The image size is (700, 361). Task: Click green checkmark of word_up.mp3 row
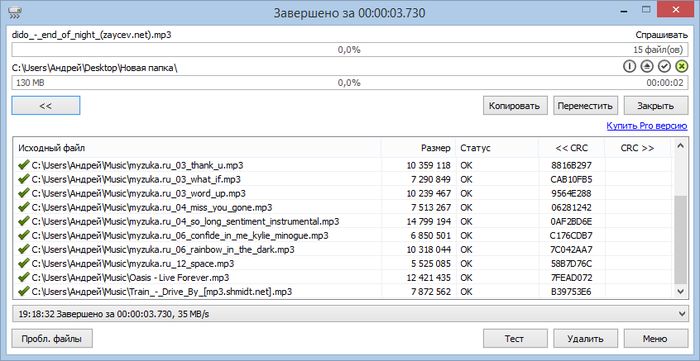23,193
